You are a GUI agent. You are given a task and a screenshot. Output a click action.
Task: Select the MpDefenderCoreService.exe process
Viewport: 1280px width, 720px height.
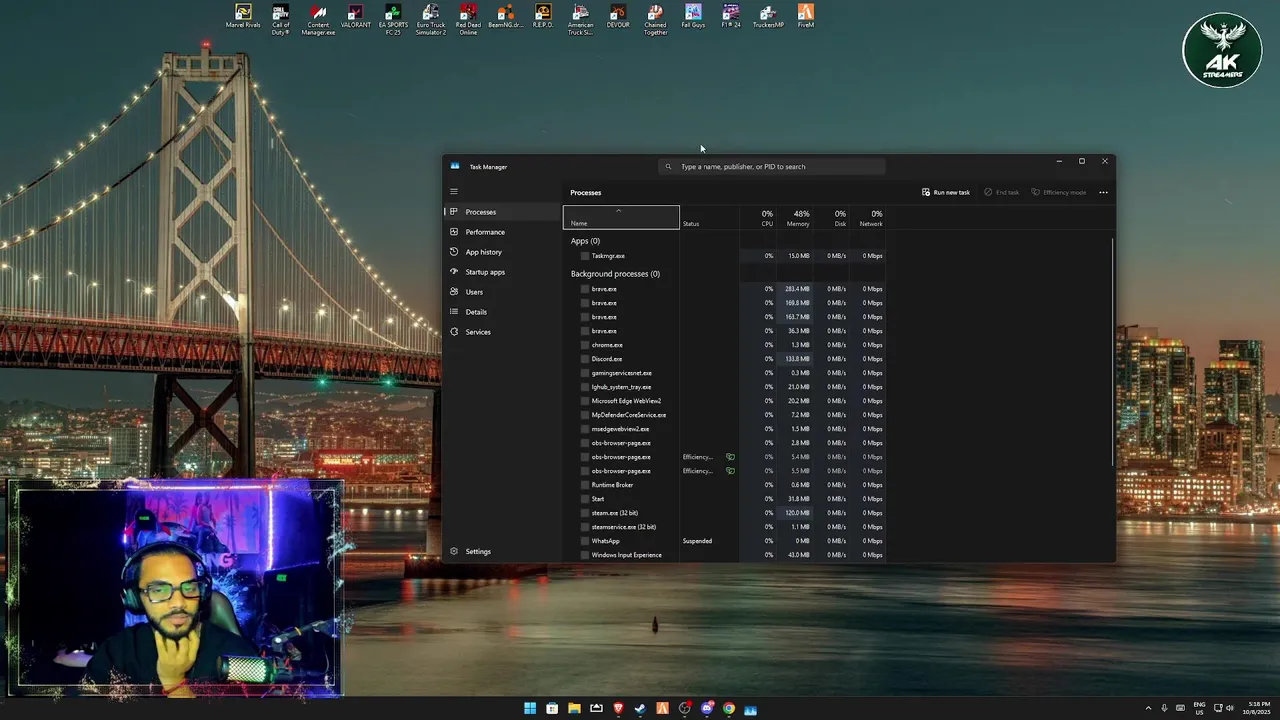pyautogui.click(x=725, y=415)
